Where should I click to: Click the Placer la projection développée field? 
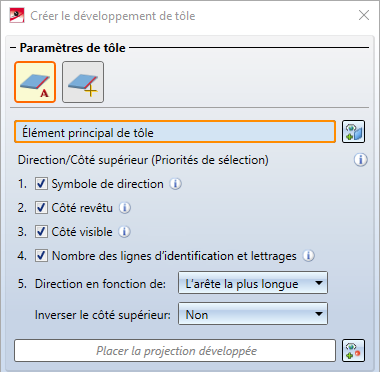tap(175, 351)
